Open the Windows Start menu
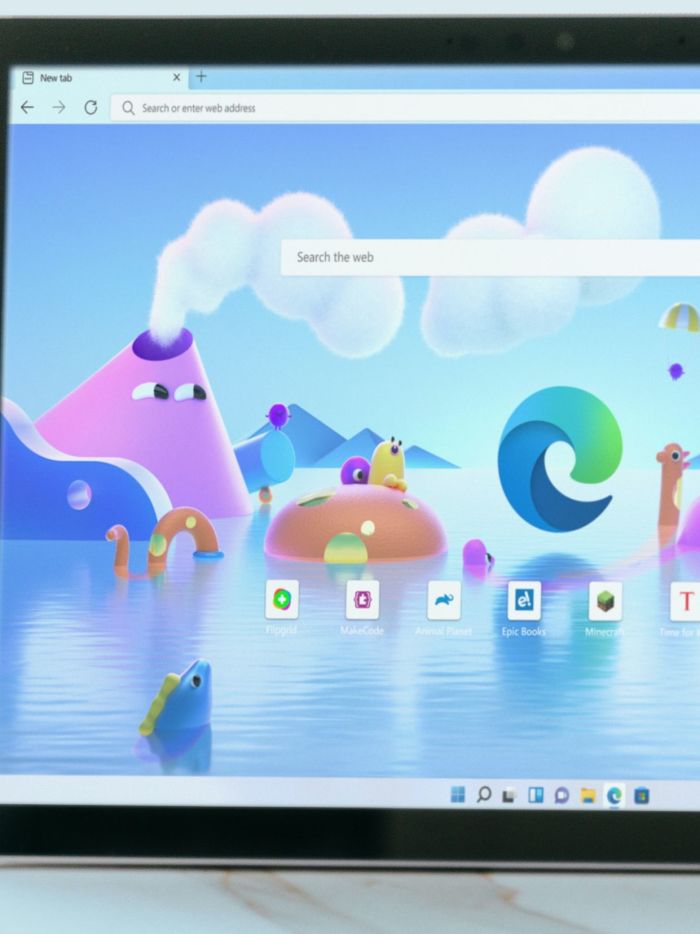Image resolution: width=700 pixels, height=934 pixels. [458, 795]
